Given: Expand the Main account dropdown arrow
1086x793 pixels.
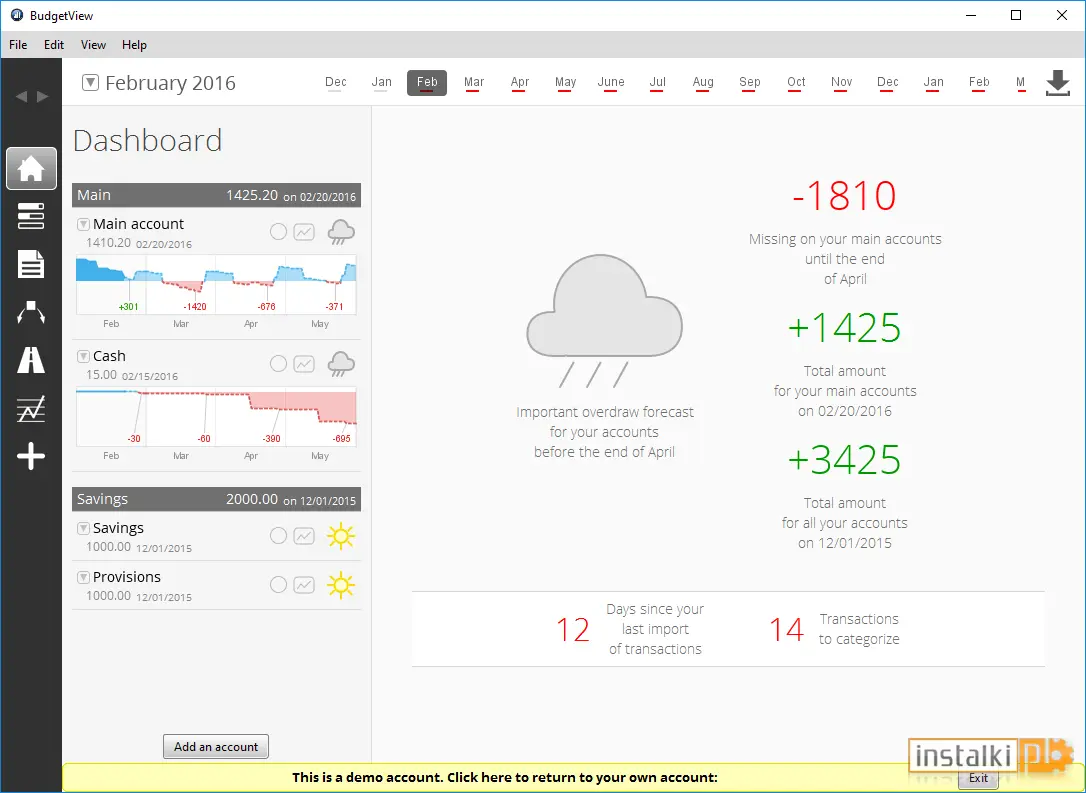Looking at the screenshot, I should [83, 224].
